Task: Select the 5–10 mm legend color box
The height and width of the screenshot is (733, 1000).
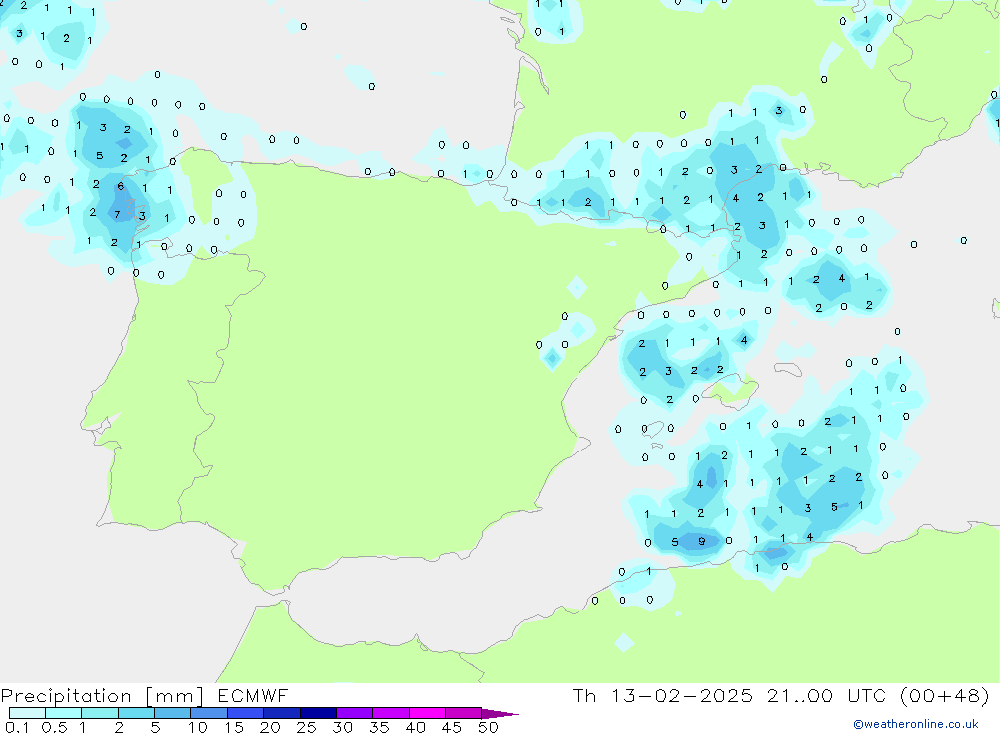Action: (x=173, y=713)
